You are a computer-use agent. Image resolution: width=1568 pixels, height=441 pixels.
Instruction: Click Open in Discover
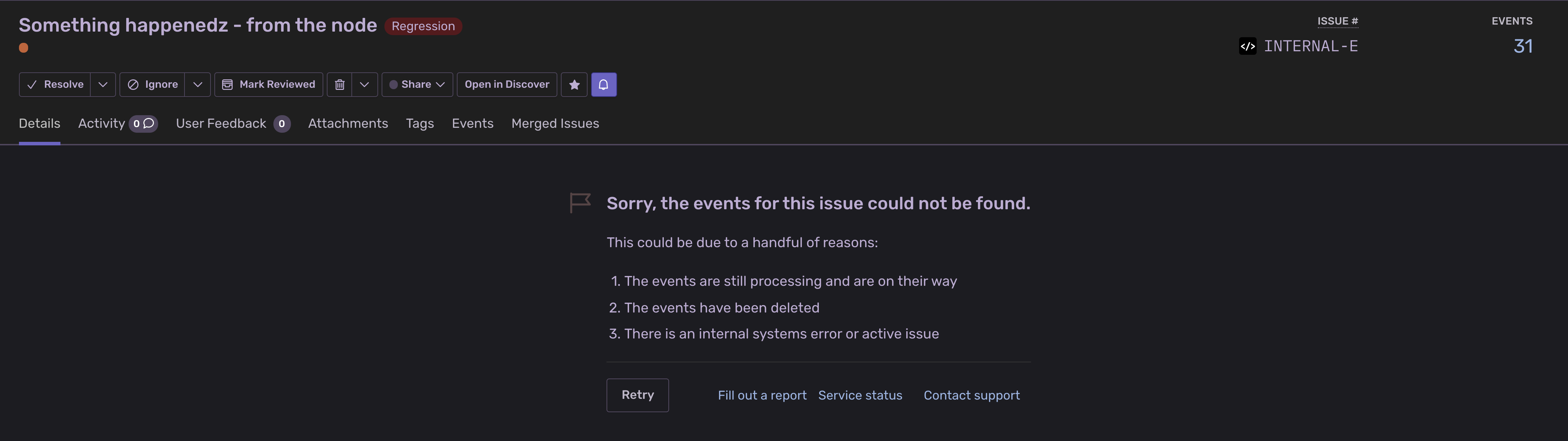coord(506,85)
